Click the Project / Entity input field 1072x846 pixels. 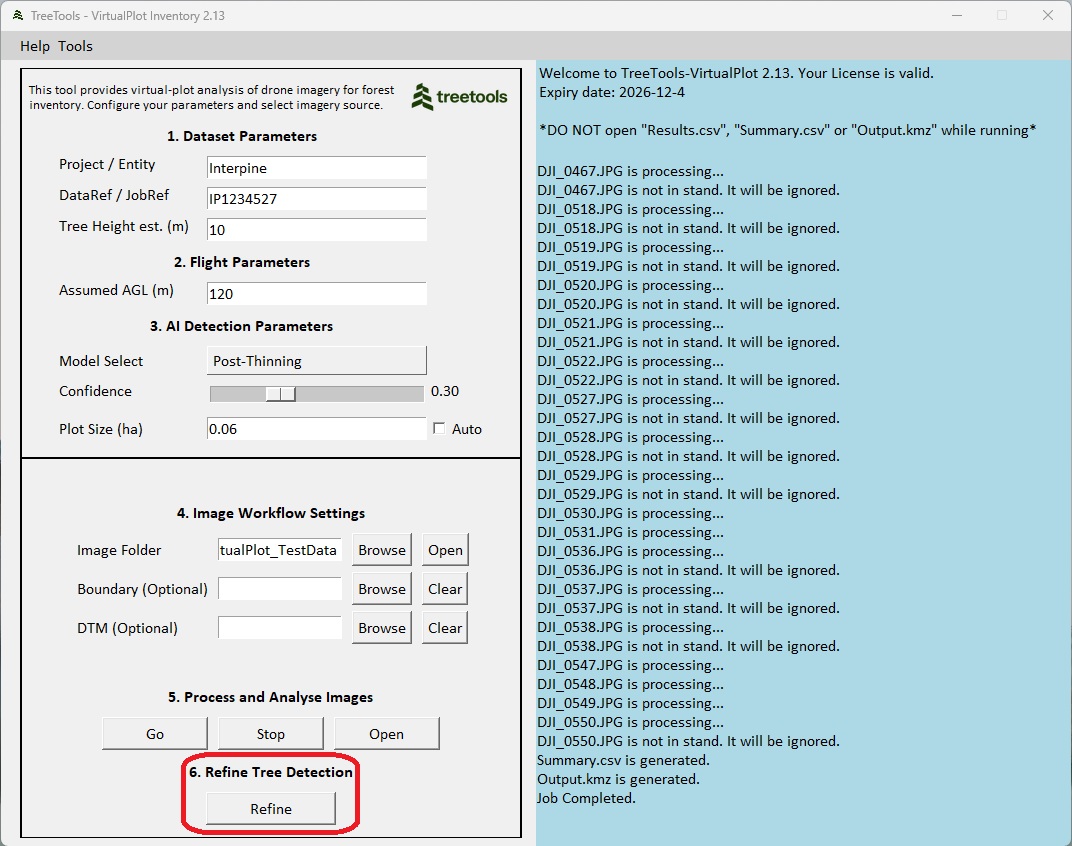316,168
